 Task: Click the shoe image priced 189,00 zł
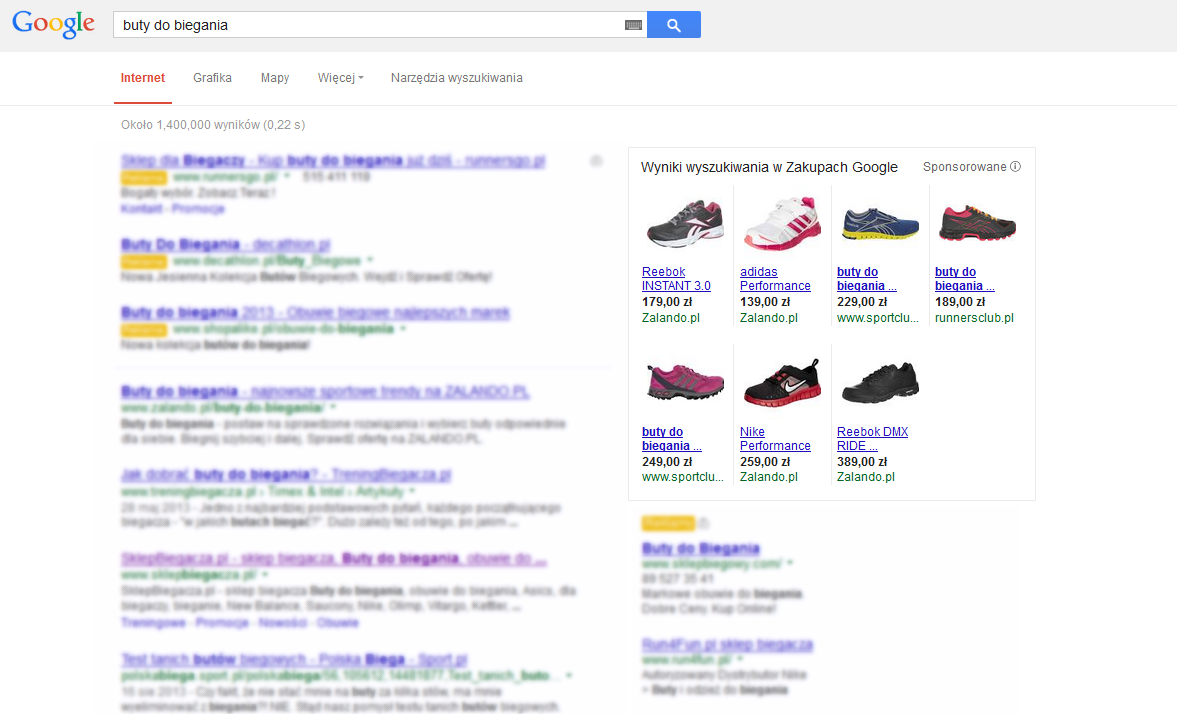[977, 223]
